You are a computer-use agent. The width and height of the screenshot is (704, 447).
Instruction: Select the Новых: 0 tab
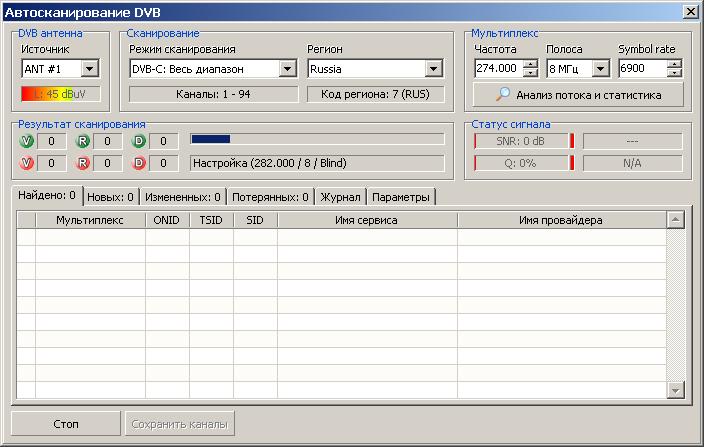click(x=110, y=197)
